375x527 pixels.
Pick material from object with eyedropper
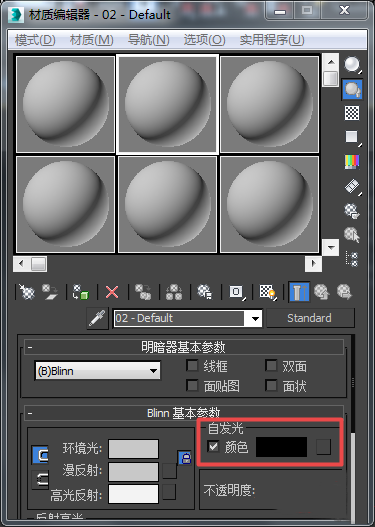coord(97,318)
